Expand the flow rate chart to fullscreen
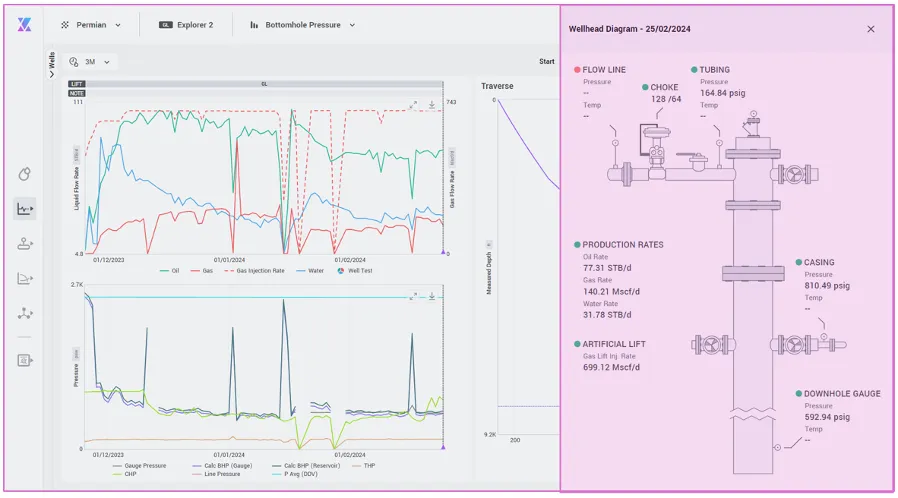The width and height of the screenshot is (898, 498). click(x=413, y=105)
